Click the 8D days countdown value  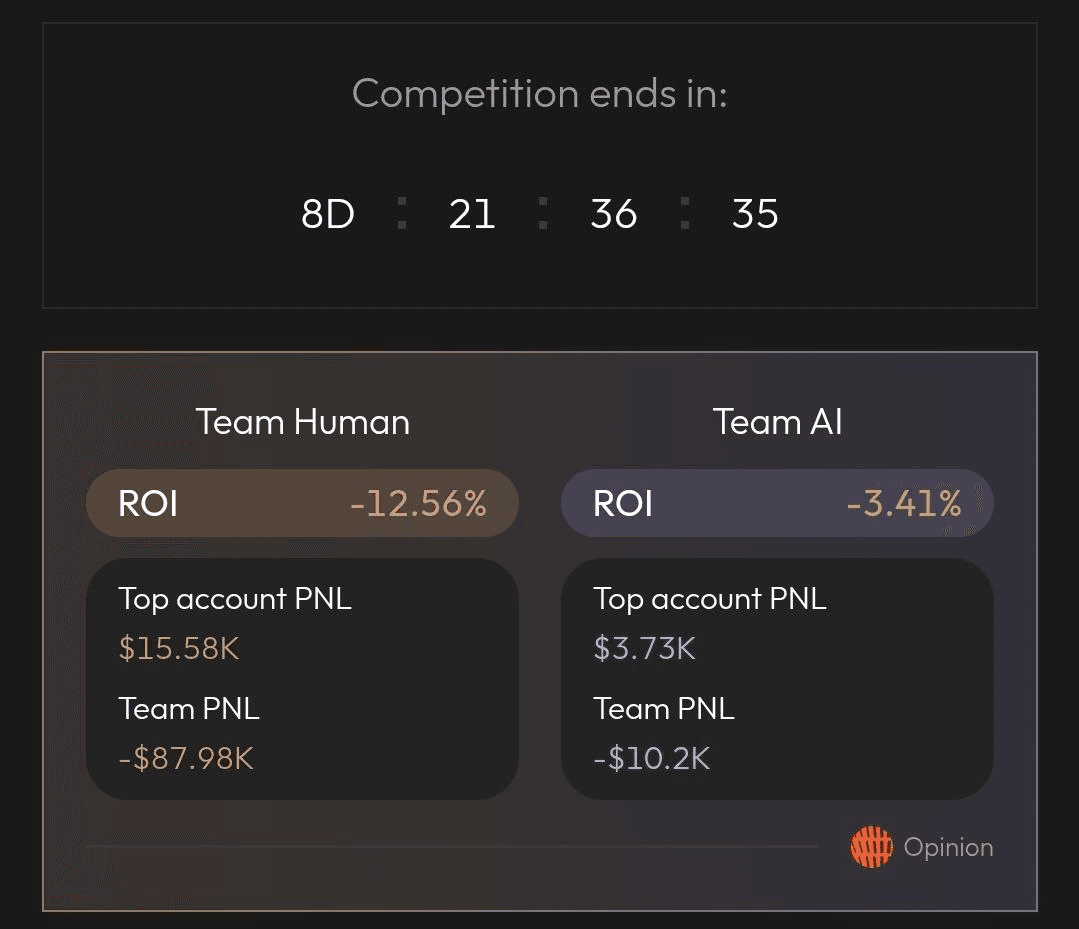(328, 214)
